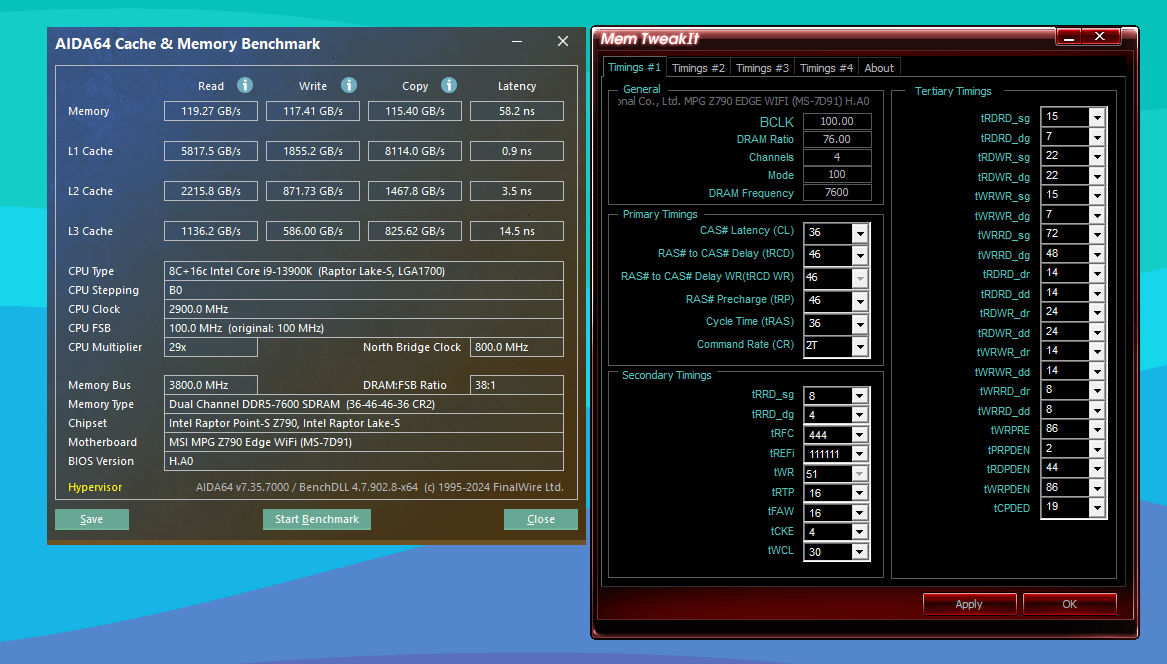The height and width of the screenshot is (664, 1167).
Task: Open the About tab in Mem TweakIt
Action: click(879, 68)
